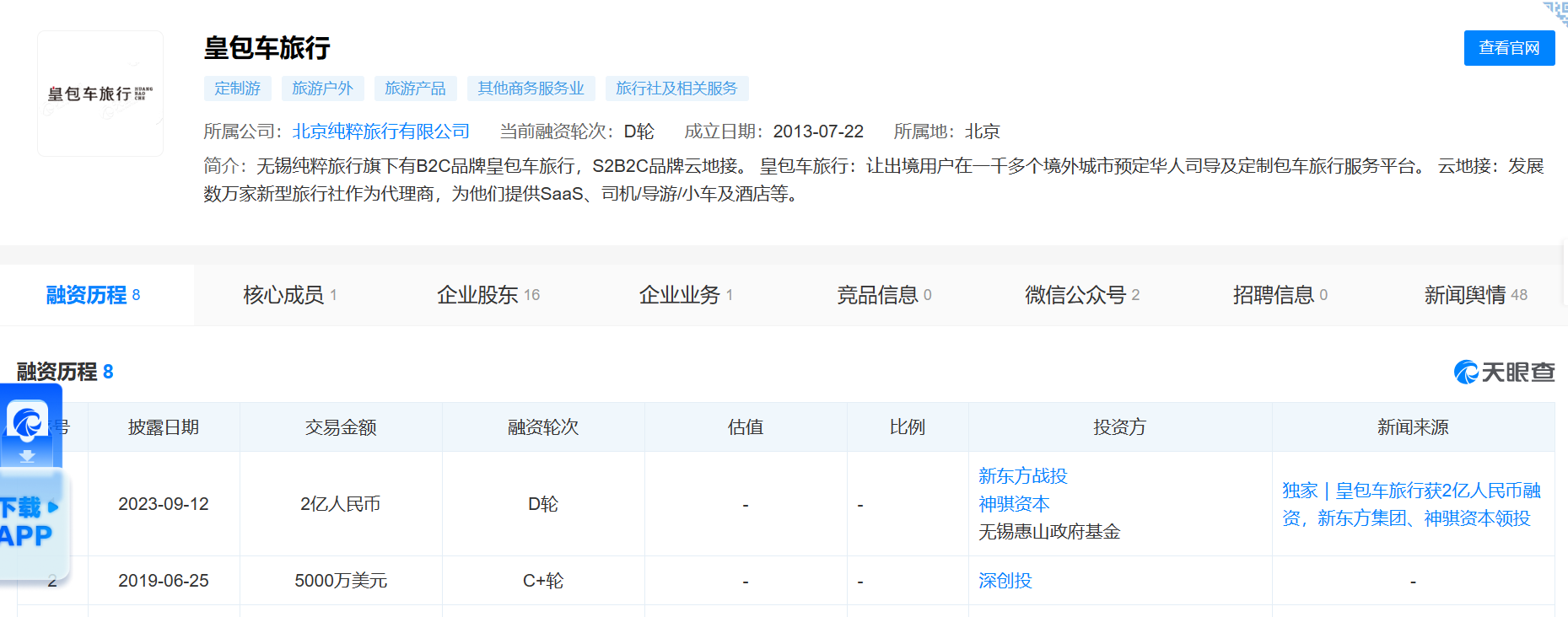Viewport: 1568px width, 617px height.
Task: Select the 其他商务服务业 tag
Action: [531, 89]
